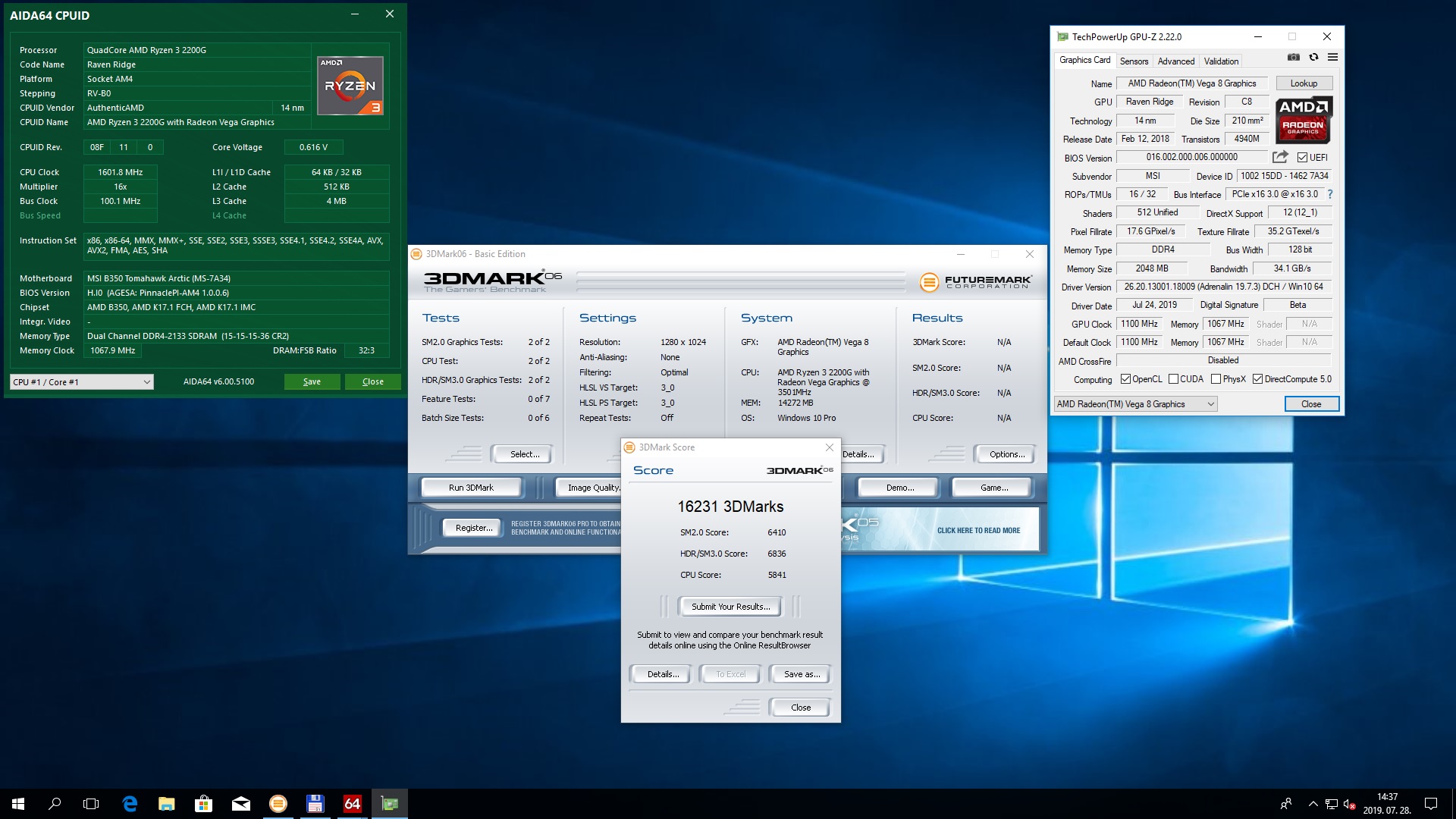Screen dimensions: 1456x819
Task: Click the GPU-Z screenshot camera icon
Action: [1294, 58]
